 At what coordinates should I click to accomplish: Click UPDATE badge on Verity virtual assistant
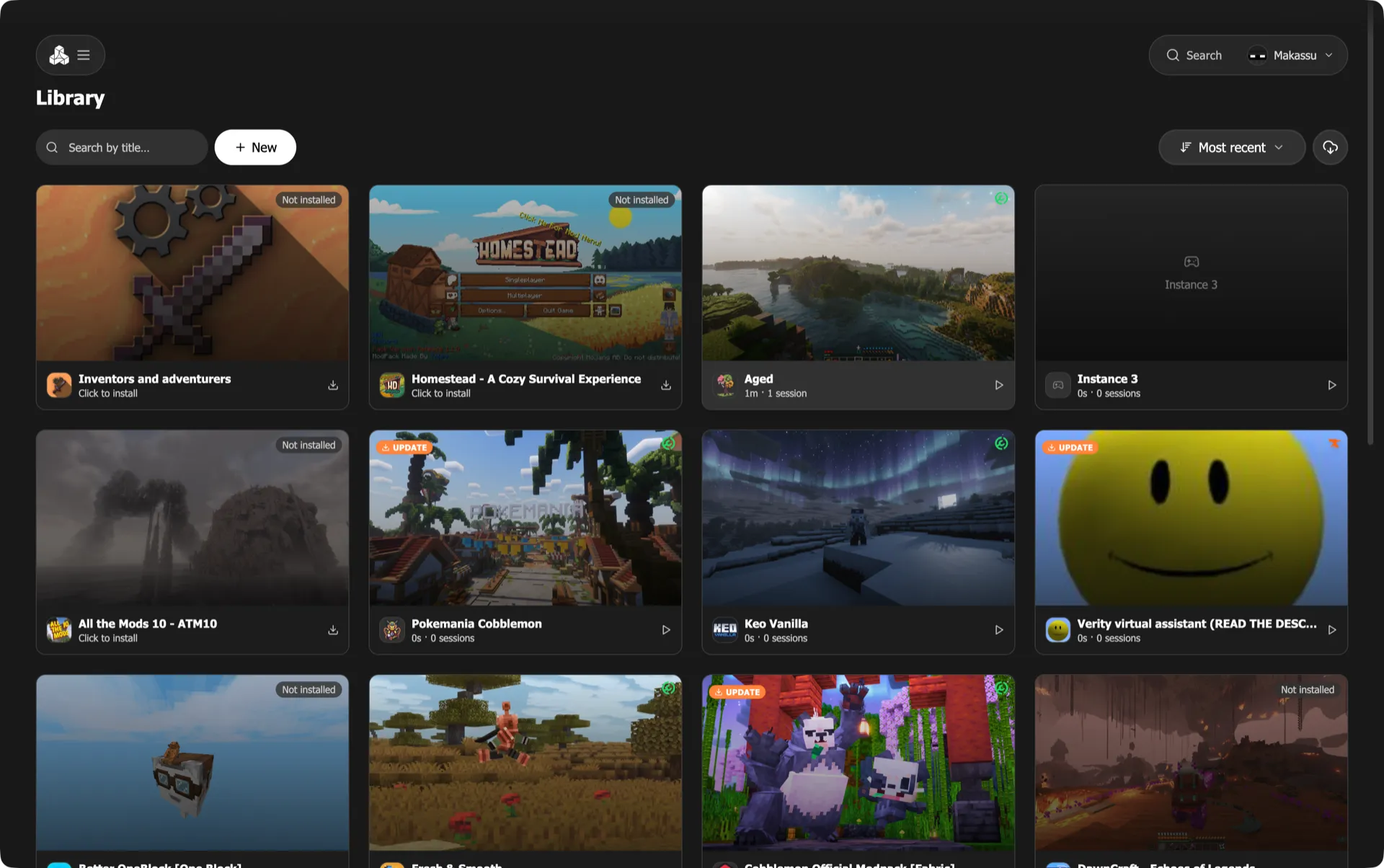pyautogui.click(x=1070, y=448)
